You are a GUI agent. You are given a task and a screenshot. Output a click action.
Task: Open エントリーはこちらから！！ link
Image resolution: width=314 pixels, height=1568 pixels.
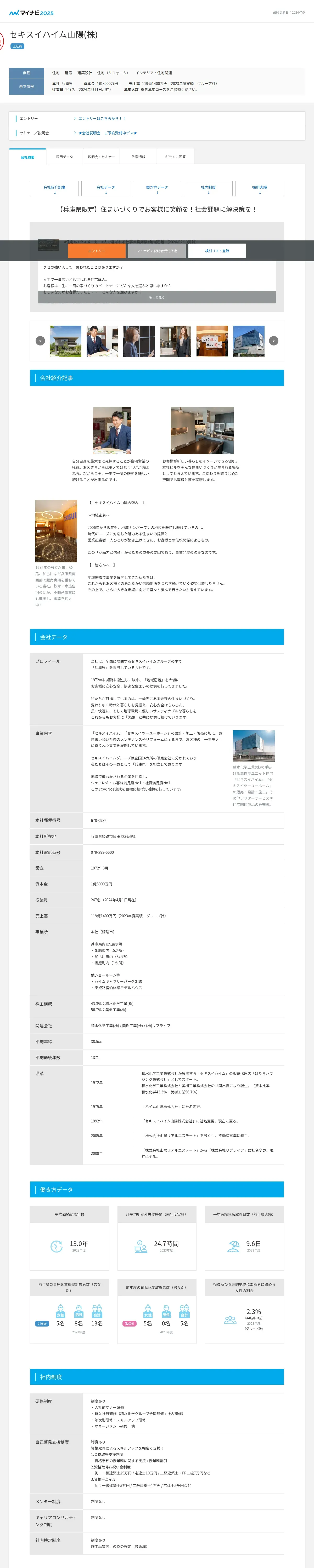[101, 119]
